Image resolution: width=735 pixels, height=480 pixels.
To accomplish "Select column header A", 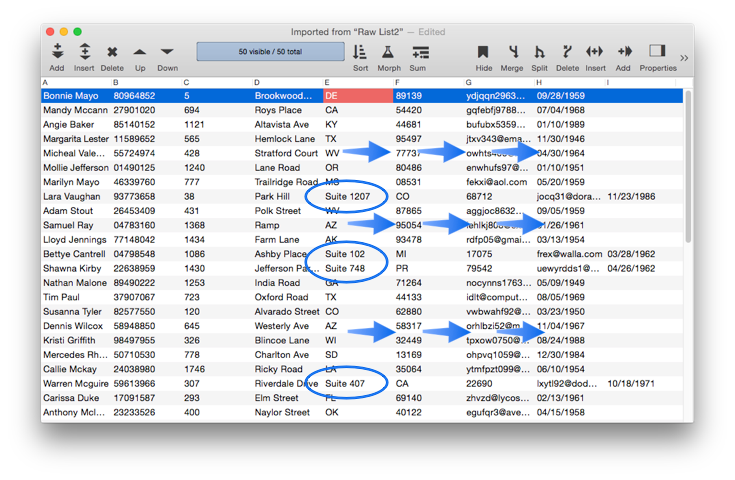I will coord(76,82).
